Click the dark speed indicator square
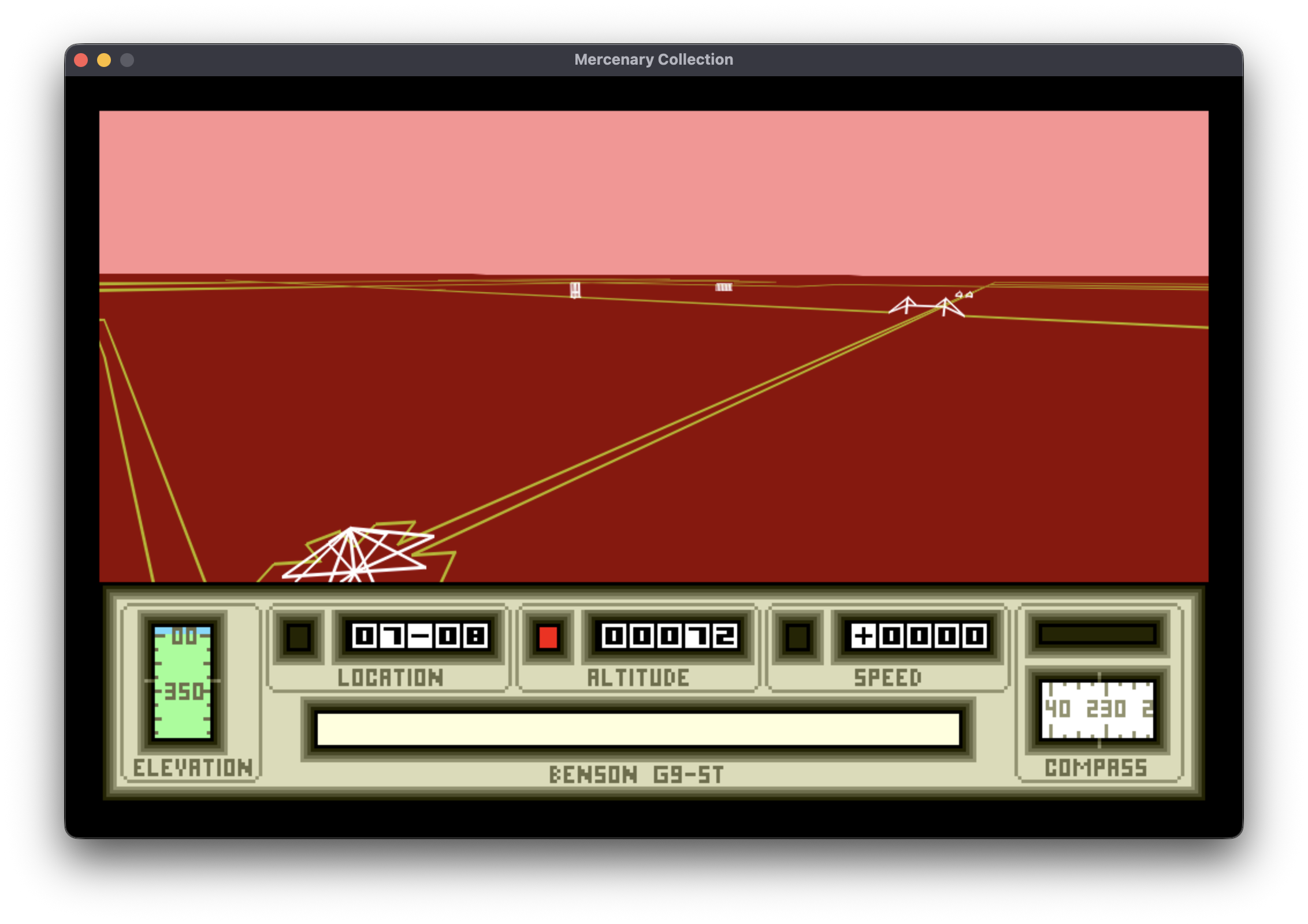The width and height of the screenshot is (1308, 924). 797,638
